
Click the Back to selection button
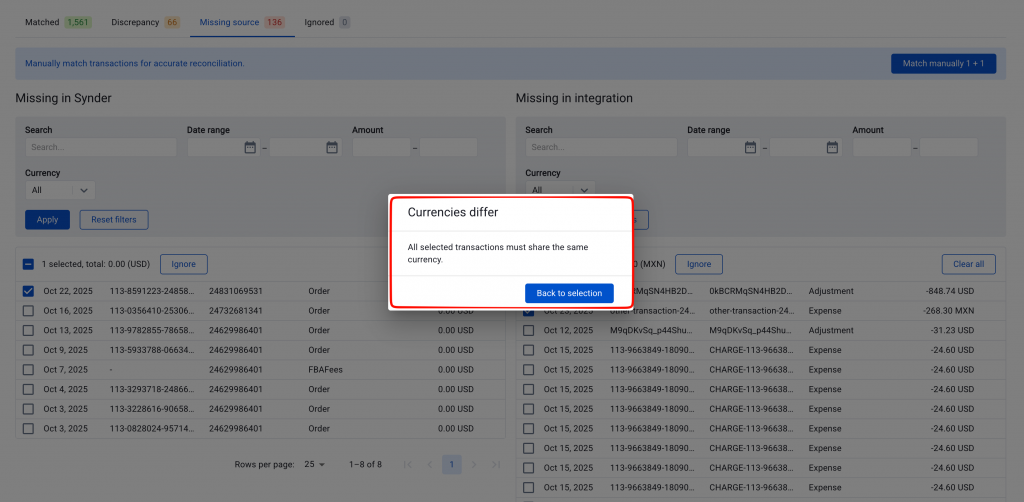[x=569, y=294]
